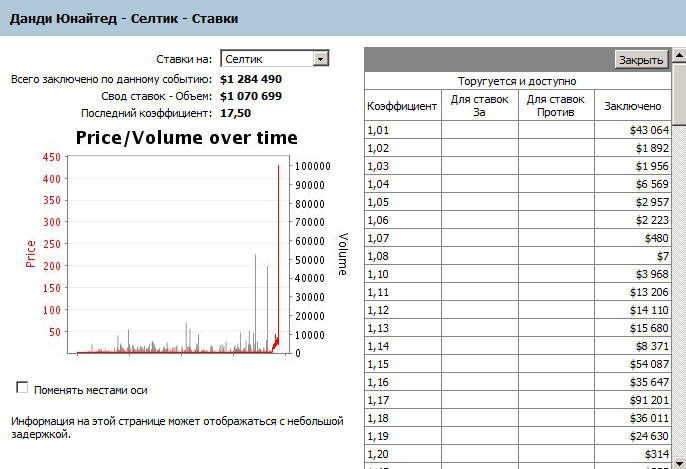Click the $1 892 amount cell
This screenshot has height=469, width=686.
click(x=633, y=148)
